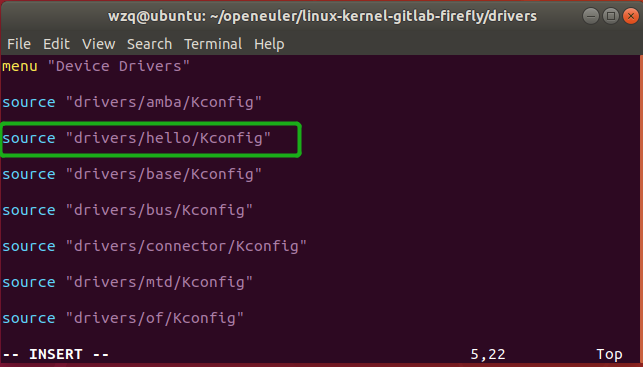
Task: Click the window title bar text
Action: 322,16
